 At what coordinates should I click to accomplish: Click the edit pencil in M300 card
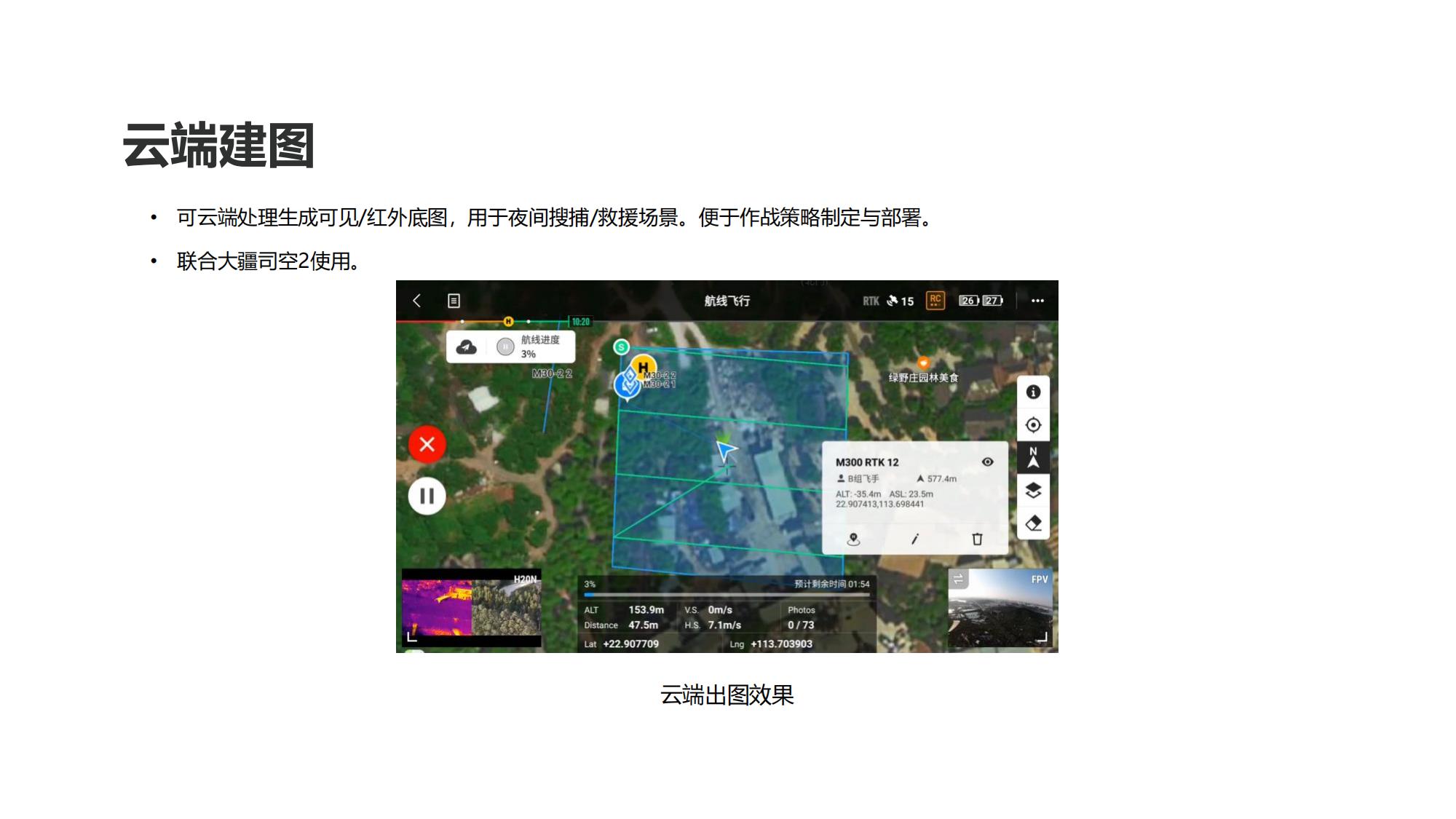tap(915, 539)
